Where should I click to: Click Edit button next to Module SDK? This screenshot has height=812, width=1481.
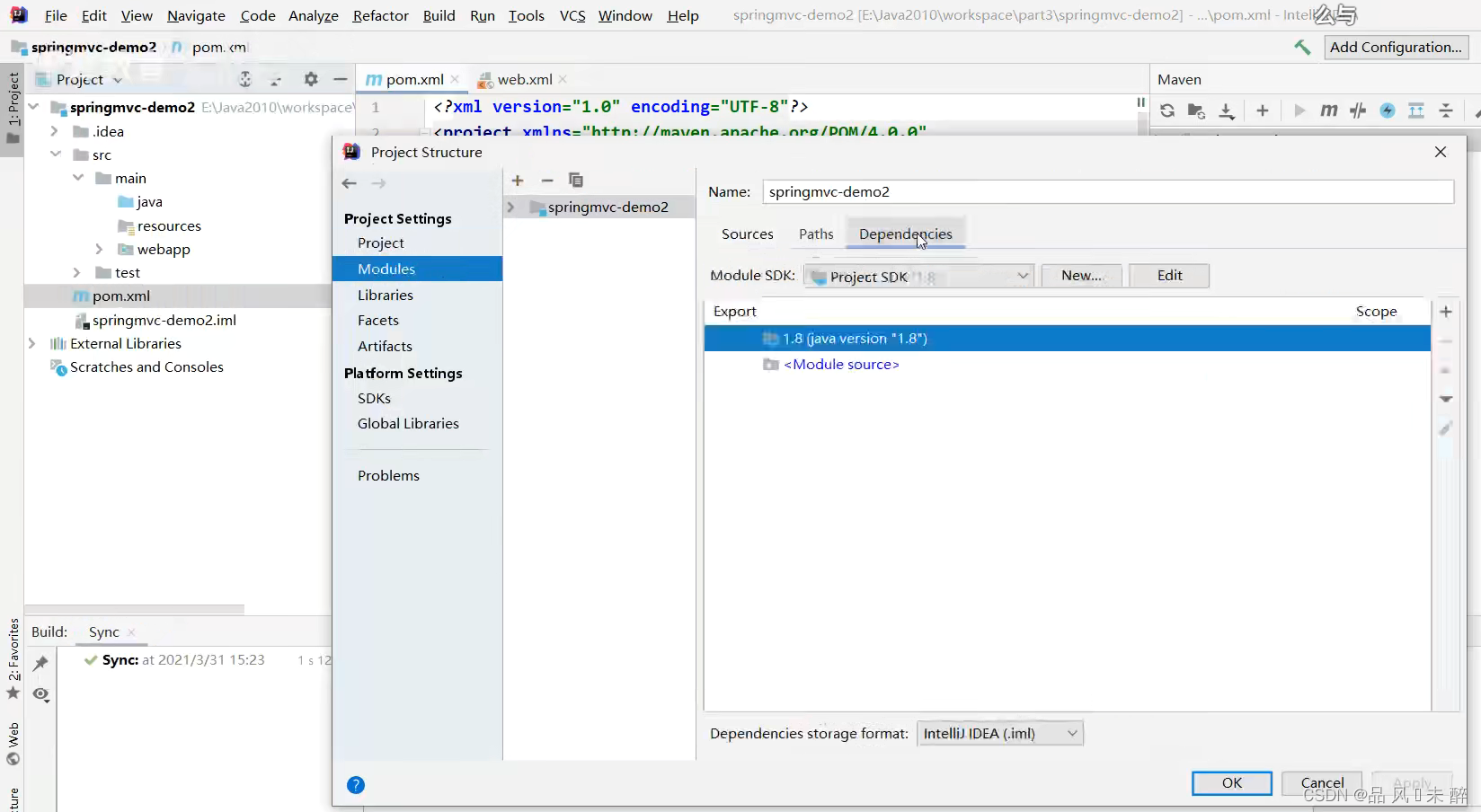click(1169, 276)
